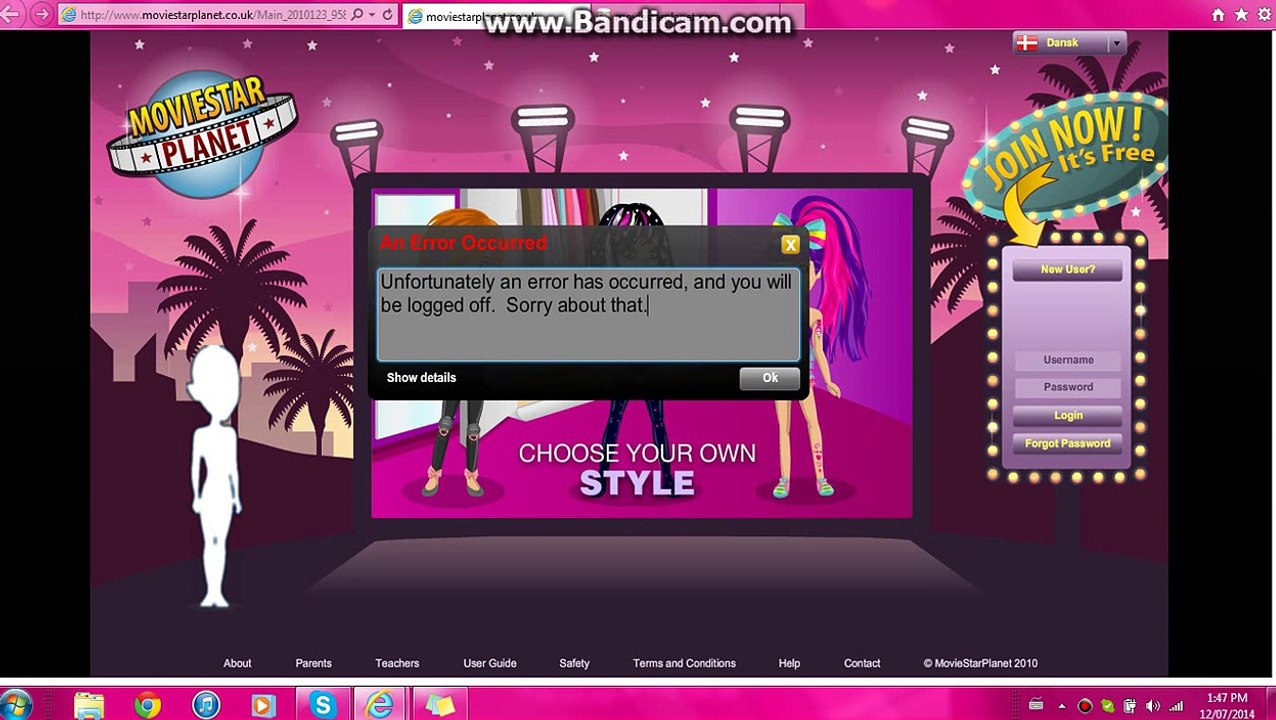This screenshot has width=1276, height=720.
Task: Show hidden tray icons arrow
Action: point(1062,706)
